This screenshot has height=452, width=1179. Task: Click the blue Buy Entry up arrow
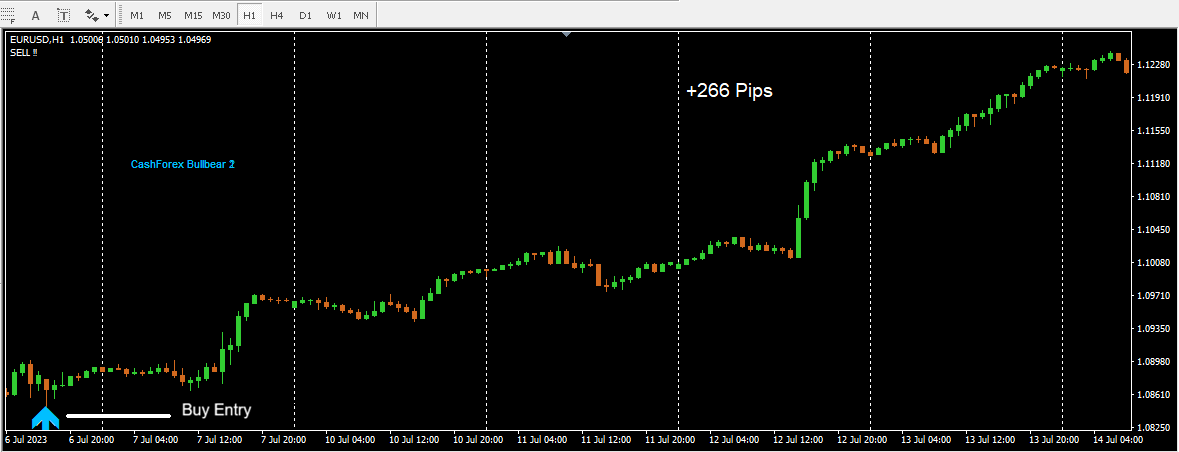pyautogui.click(x=45, y=417)
